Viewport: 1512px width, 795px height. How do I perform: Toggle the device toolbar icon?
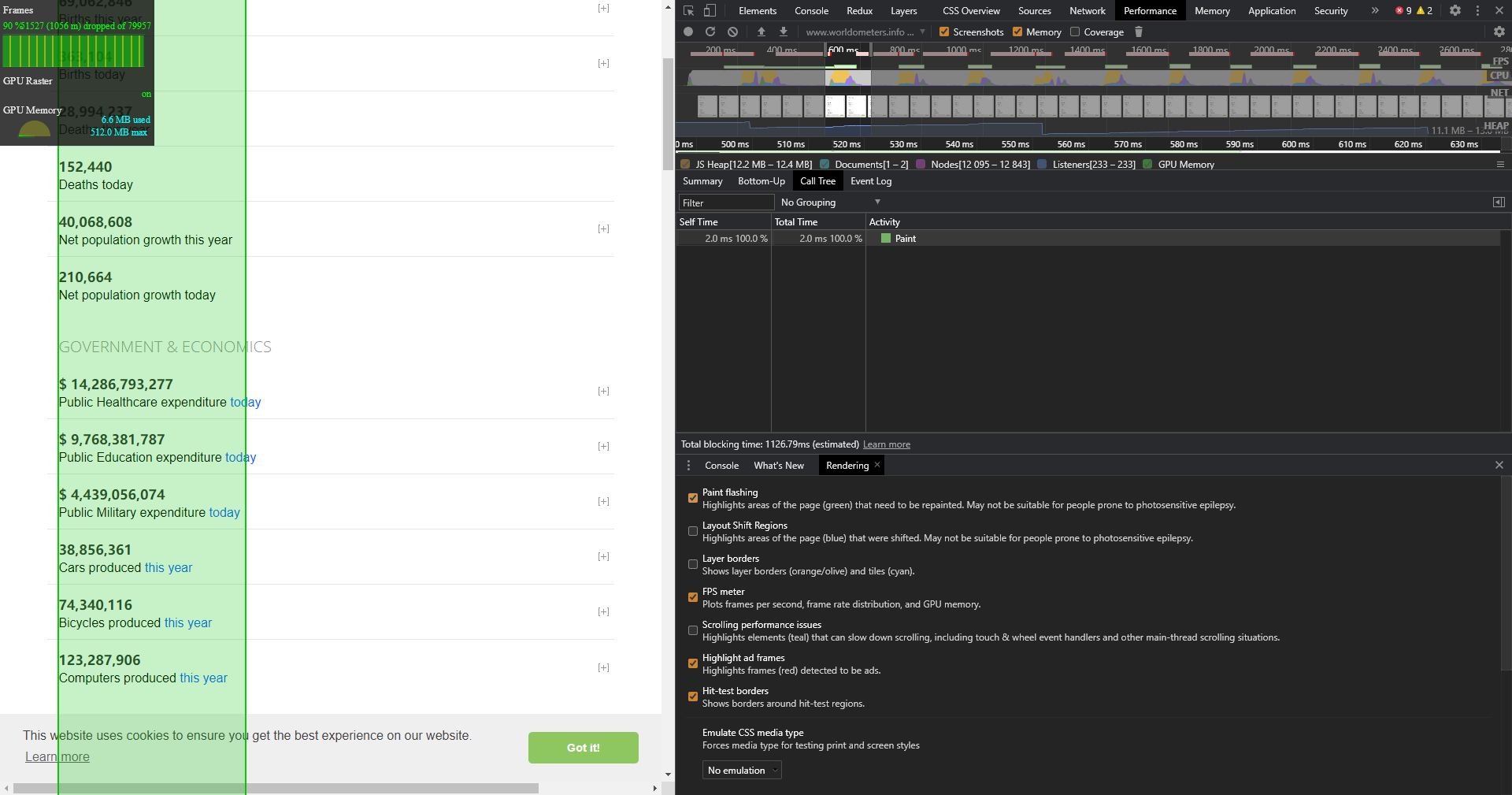710,11
